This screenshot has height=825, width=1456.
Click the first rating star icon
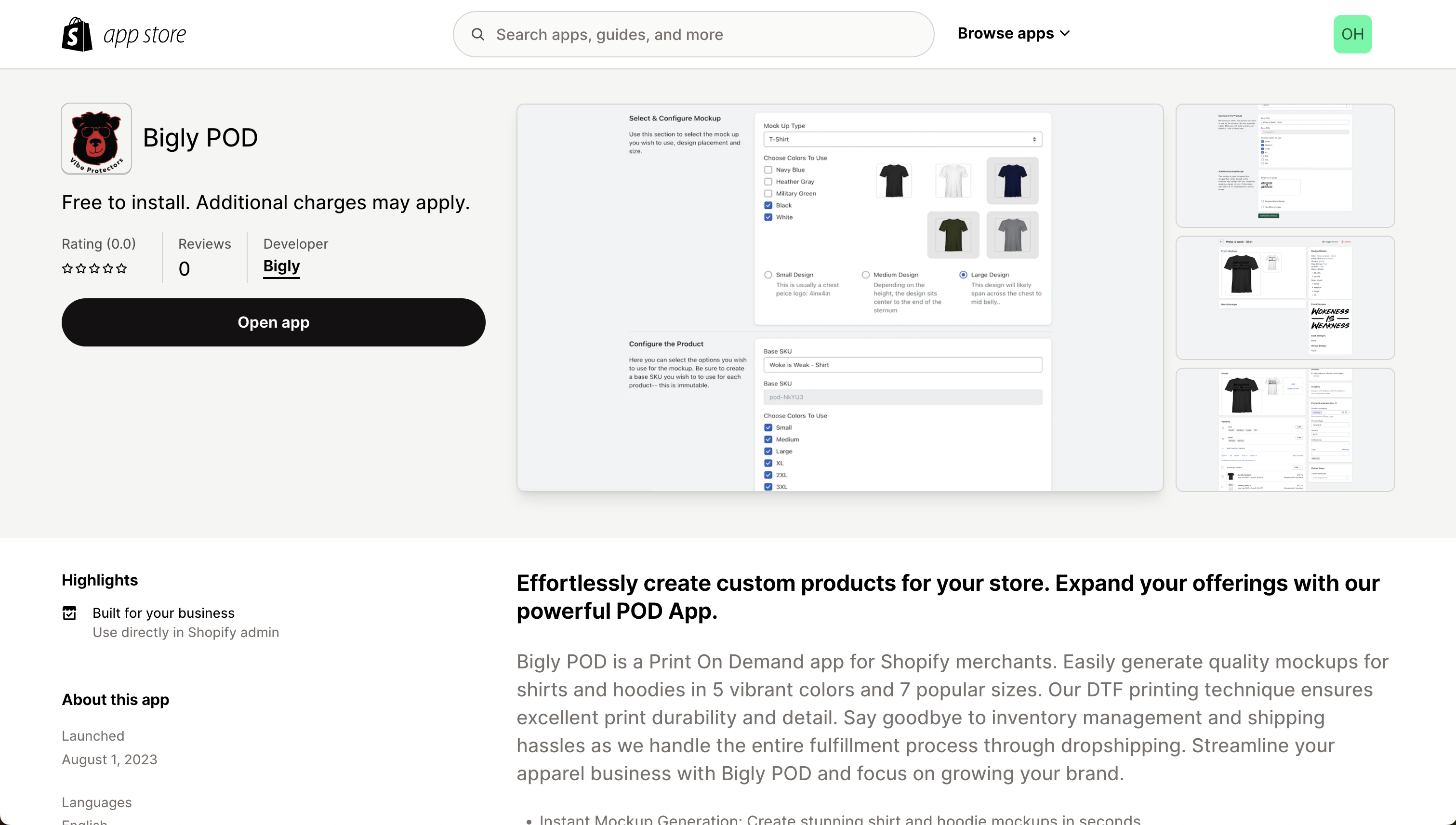67,268
